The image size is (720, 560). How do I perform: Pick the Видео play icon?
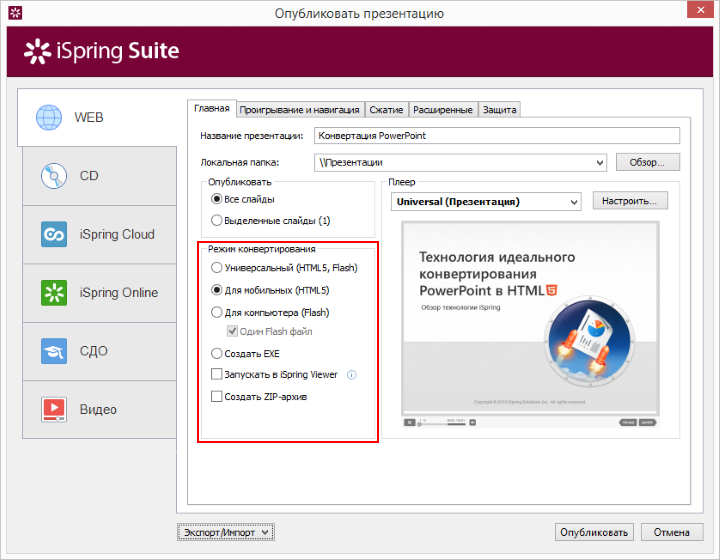pyautogui.click(x=54, y=409)
